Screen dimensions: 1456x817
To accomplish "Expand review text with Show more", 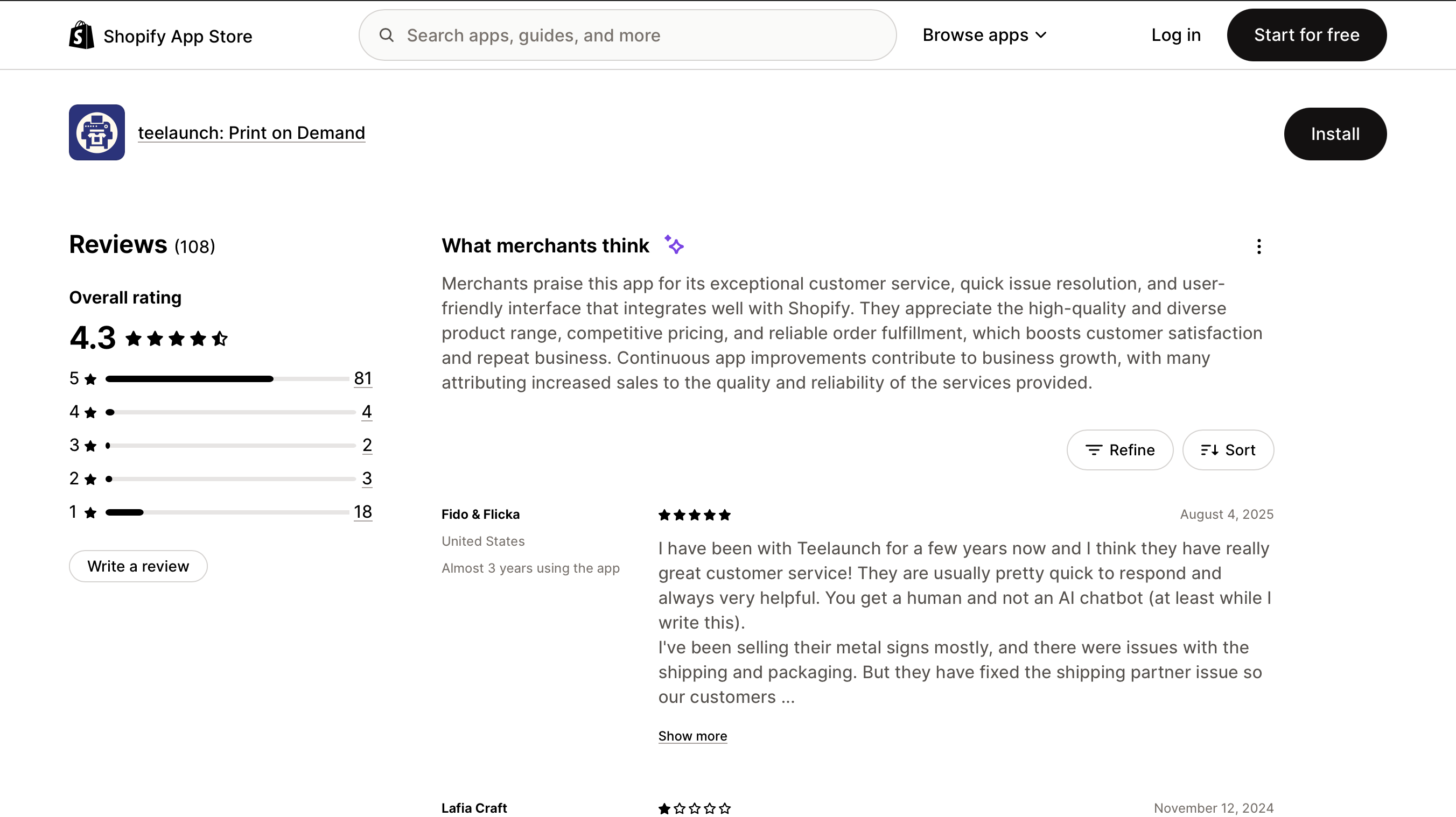I will tap(692, 736).
